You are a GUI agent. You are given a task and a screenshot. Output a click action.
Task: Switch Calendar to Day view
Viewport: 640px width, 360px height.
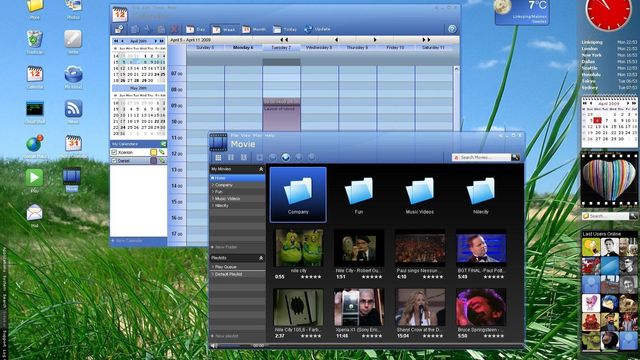[x=196, y=29]
